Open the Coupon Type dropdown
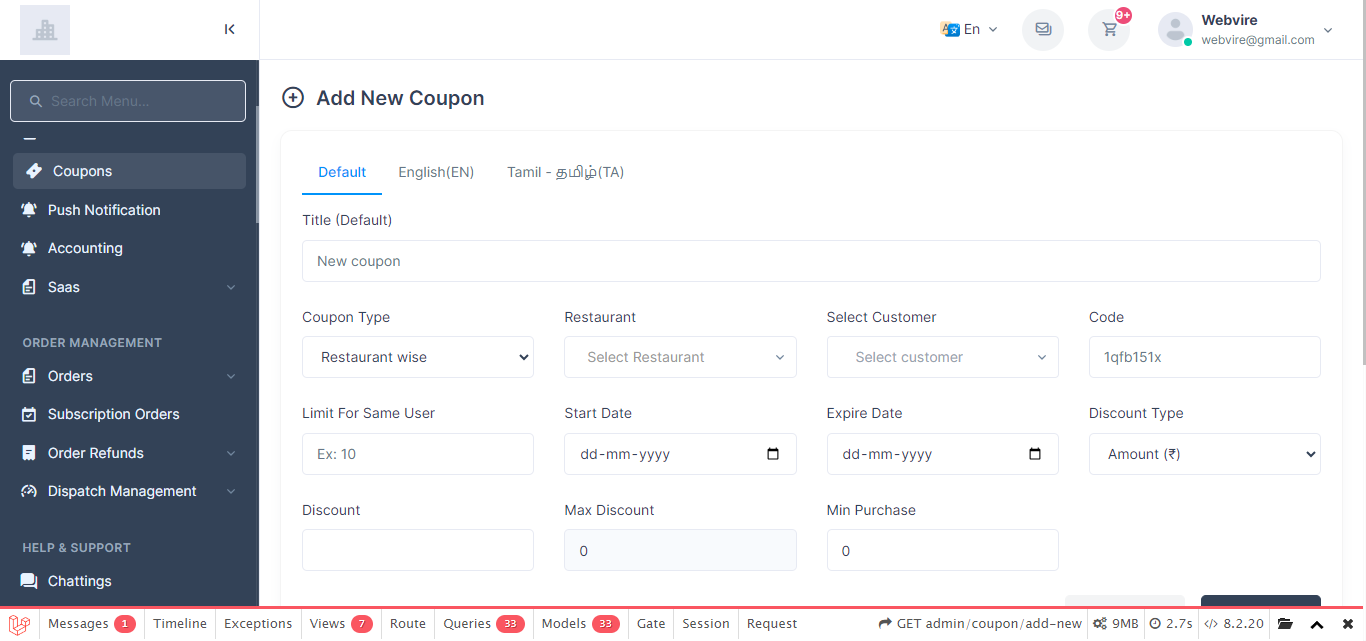The width and height of the screenshot is (1366, 641). [x=417, y=357]
